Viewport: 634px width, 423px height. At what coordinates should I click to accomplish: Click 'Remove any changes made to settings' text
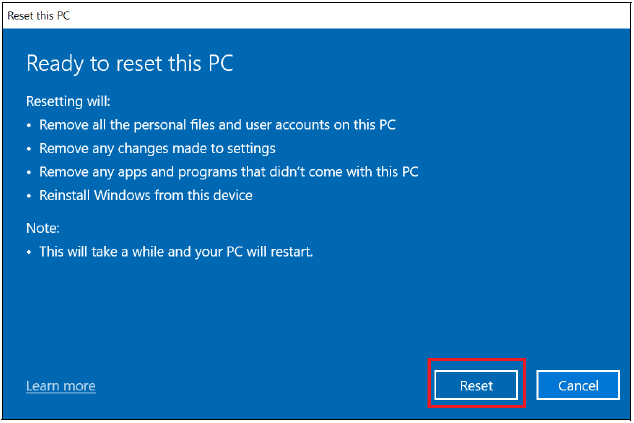[157, 148]
